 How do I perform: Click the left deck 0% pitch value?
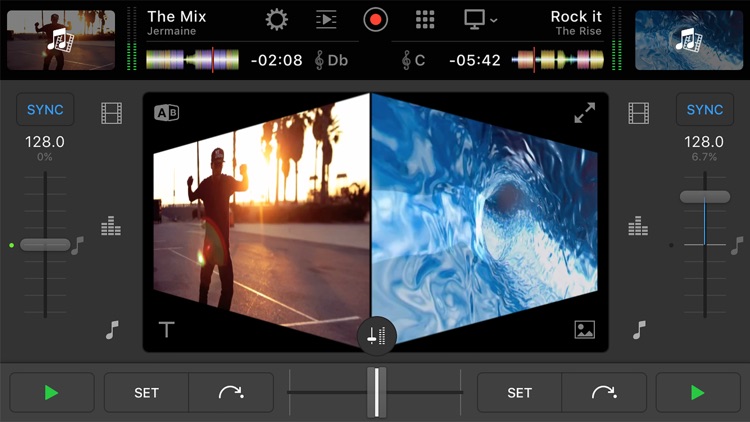click(x=45, y=157)
